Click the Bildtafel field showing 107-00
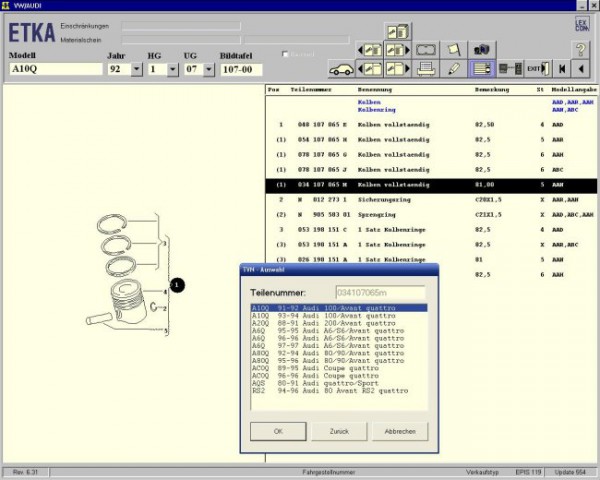600x480 pixels. coord(241,70)
